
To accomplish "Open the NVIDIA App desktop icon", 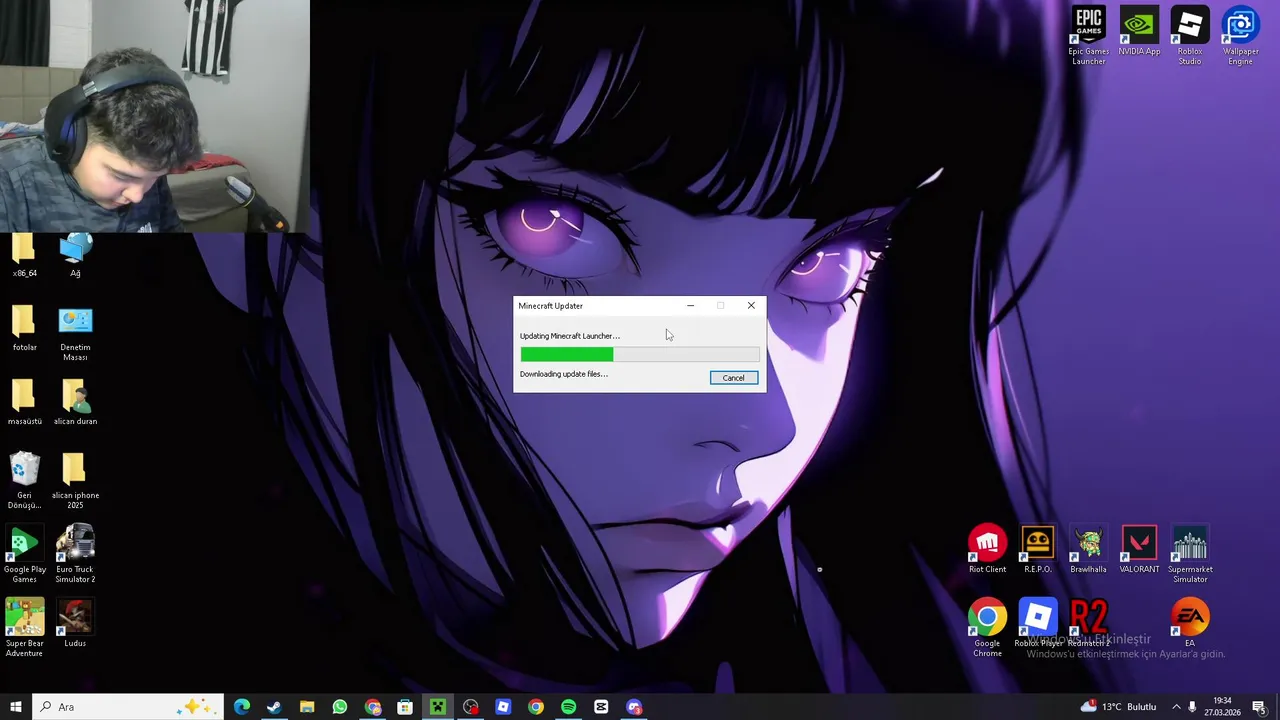I will click(x=1139, y=31).
